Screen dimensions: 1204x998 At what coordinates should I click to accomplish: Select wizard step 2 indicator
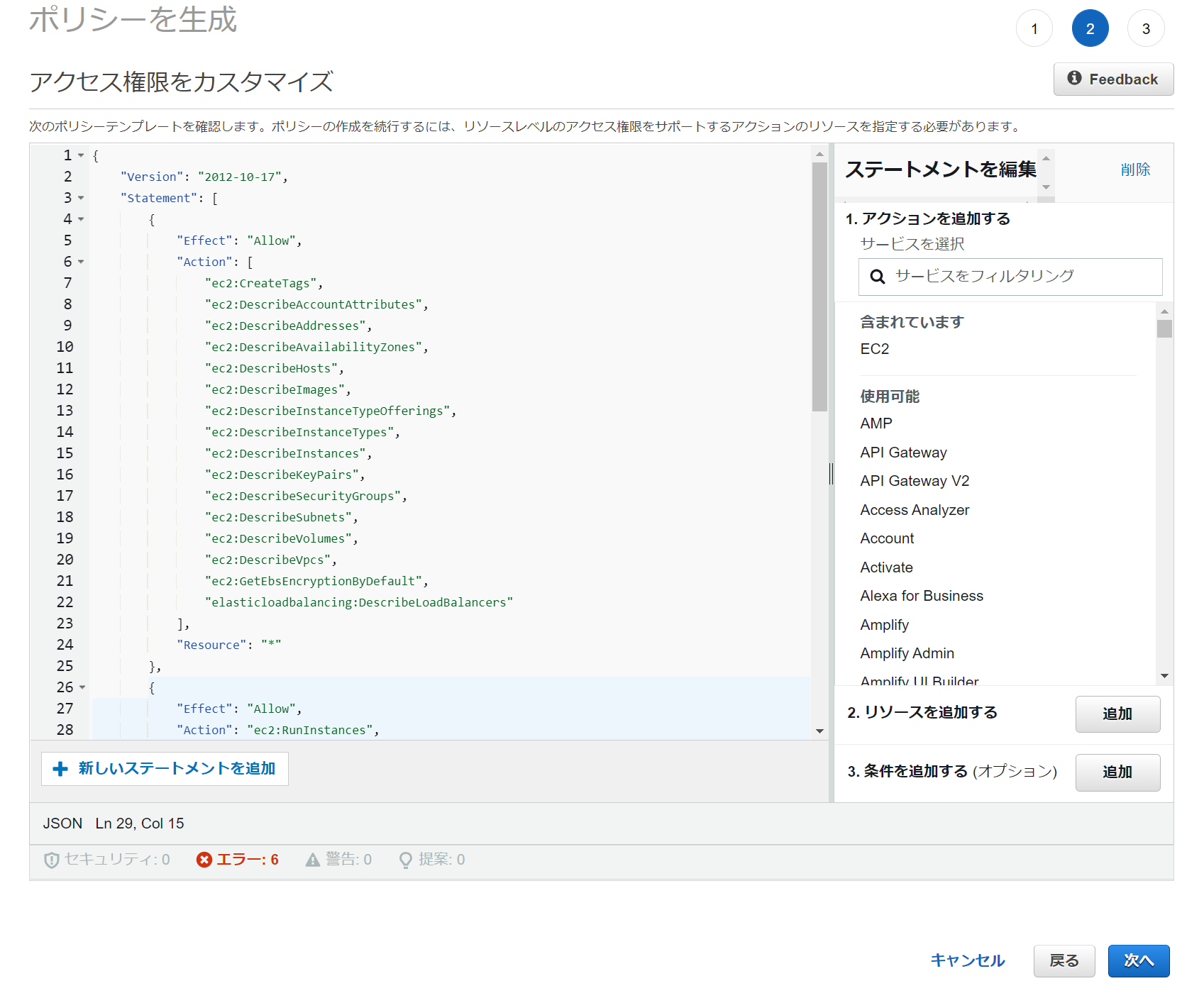pyautogui.click(x=1090, y=28)
